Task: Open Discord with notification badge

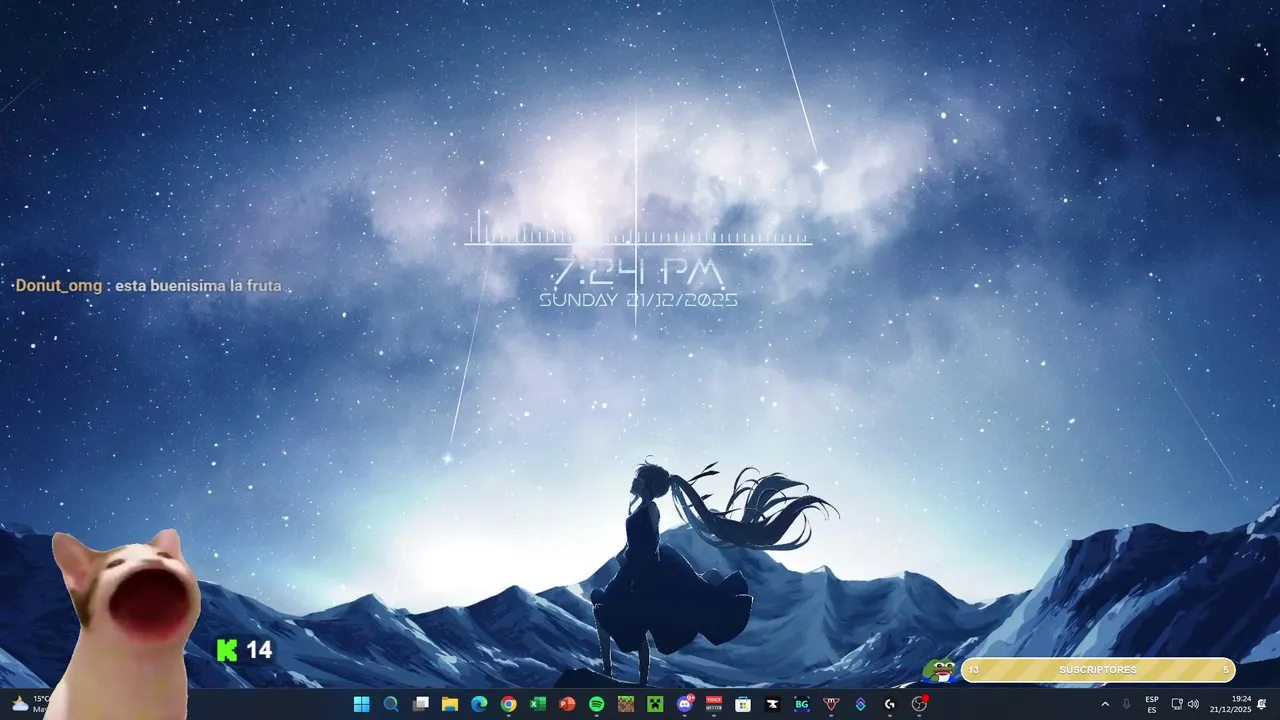Action: 685,704
